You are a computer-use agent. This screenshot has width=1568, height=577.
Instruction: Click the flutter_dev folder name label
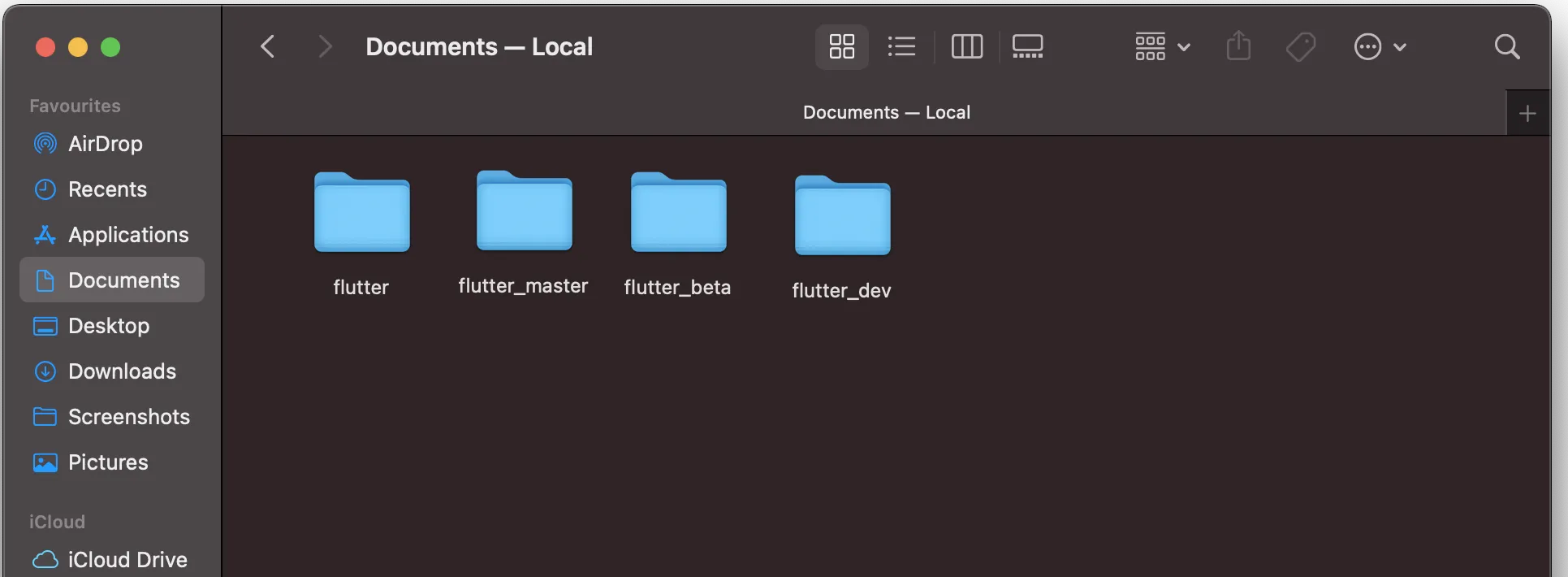click(x=841, y=291)
